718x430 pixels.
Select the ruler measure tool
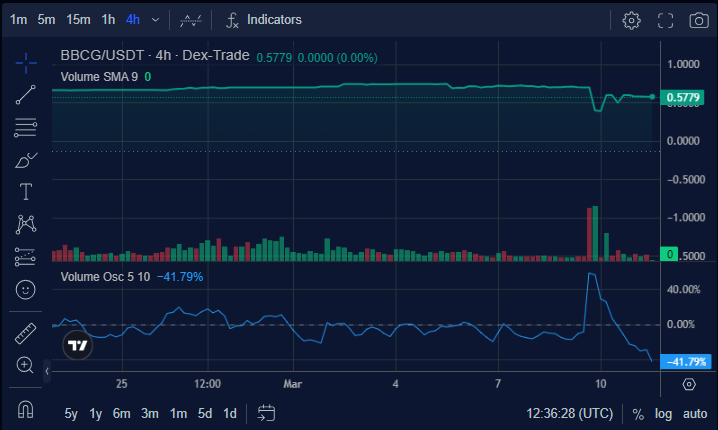(x=26, y=333)
